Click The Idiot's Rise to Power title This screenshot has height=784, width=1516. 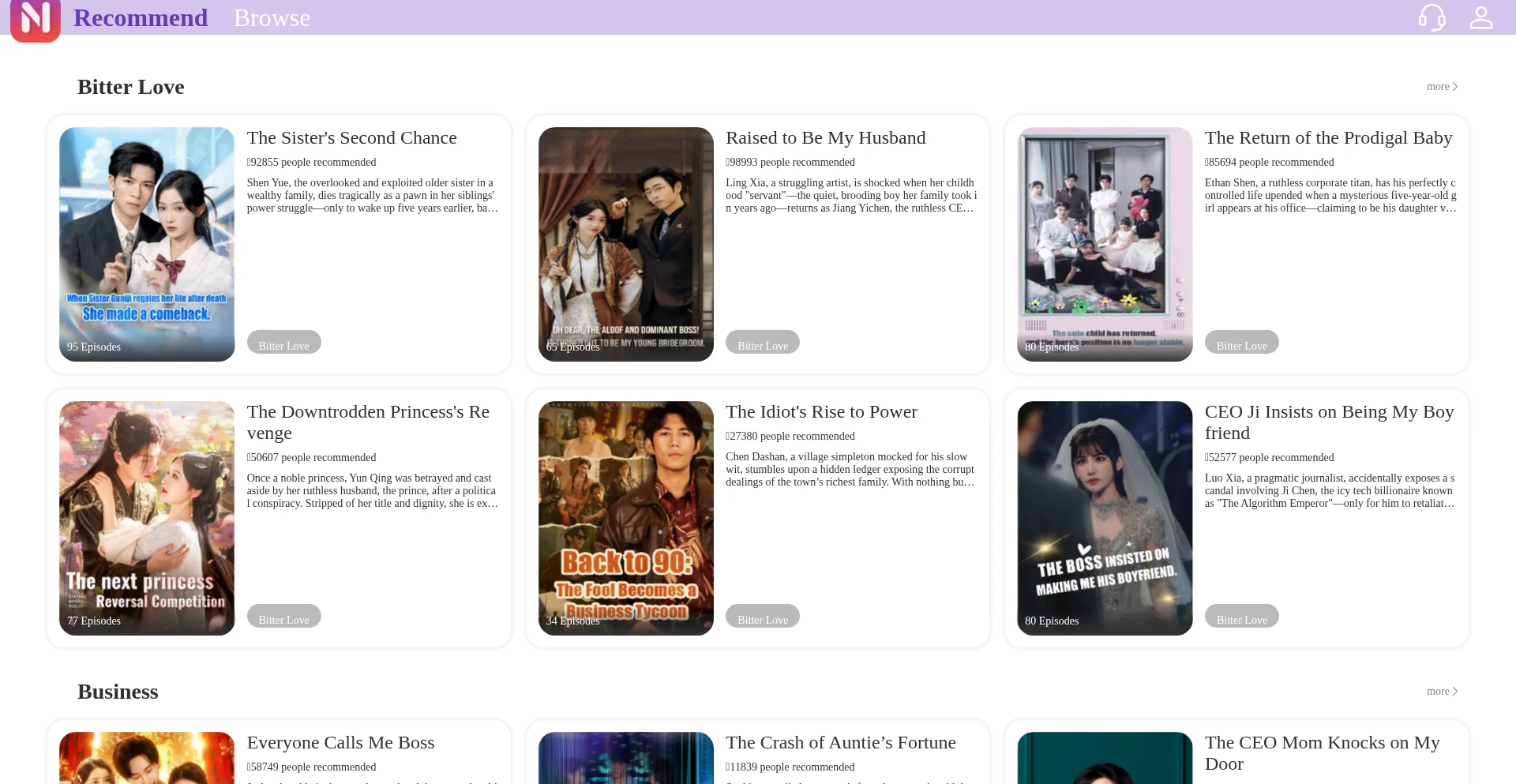821,412
